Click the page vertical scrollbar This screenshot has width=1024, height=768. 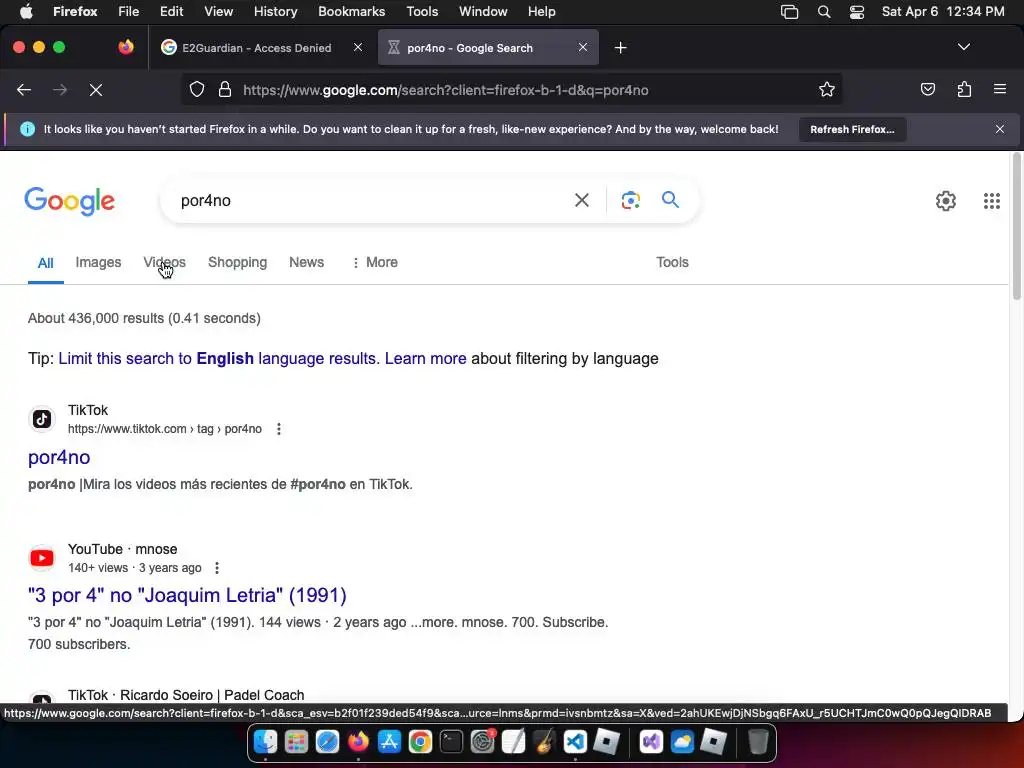click(x=1016, y=225)
